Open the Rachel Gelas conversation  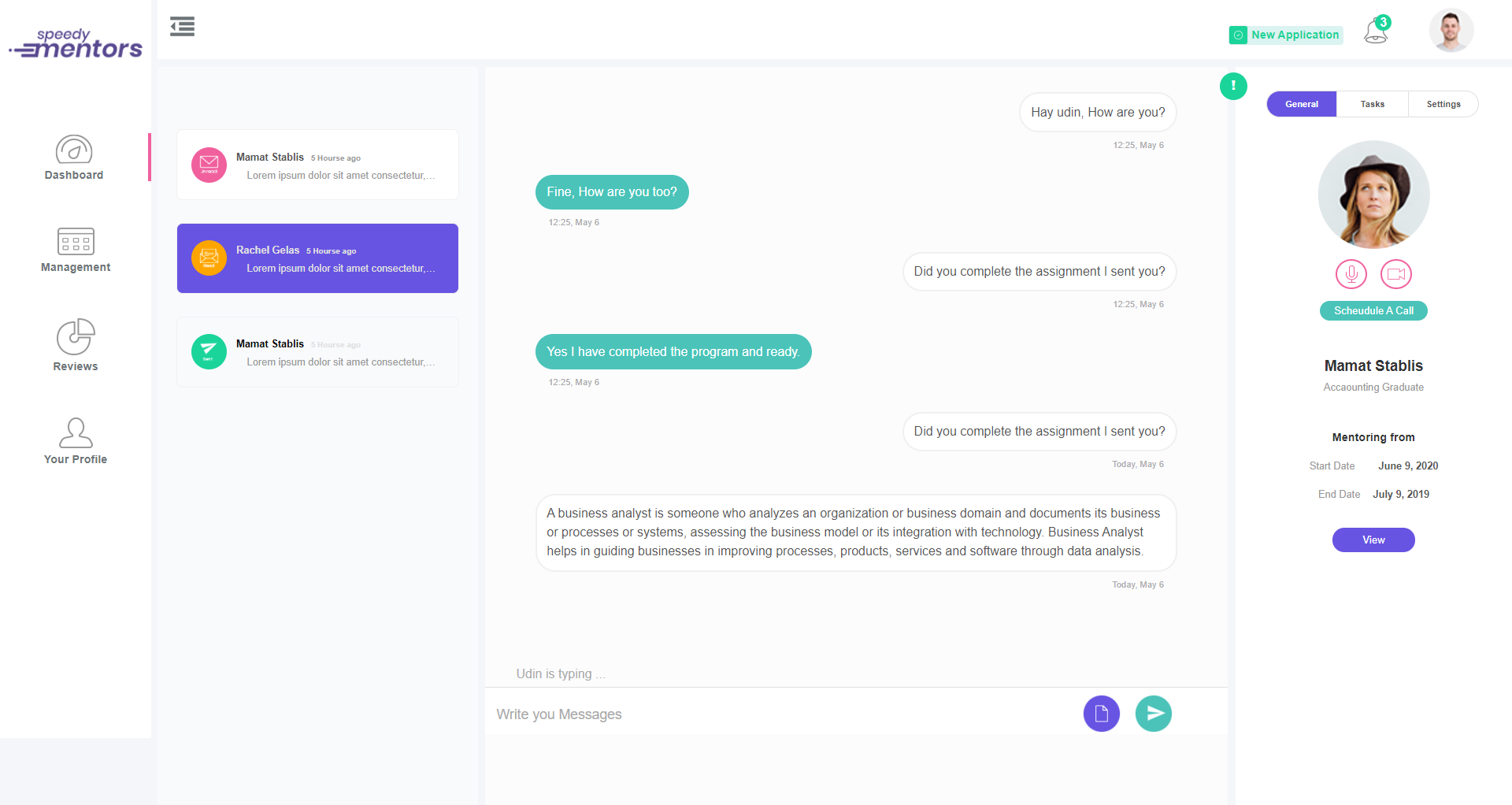[317, 258]
